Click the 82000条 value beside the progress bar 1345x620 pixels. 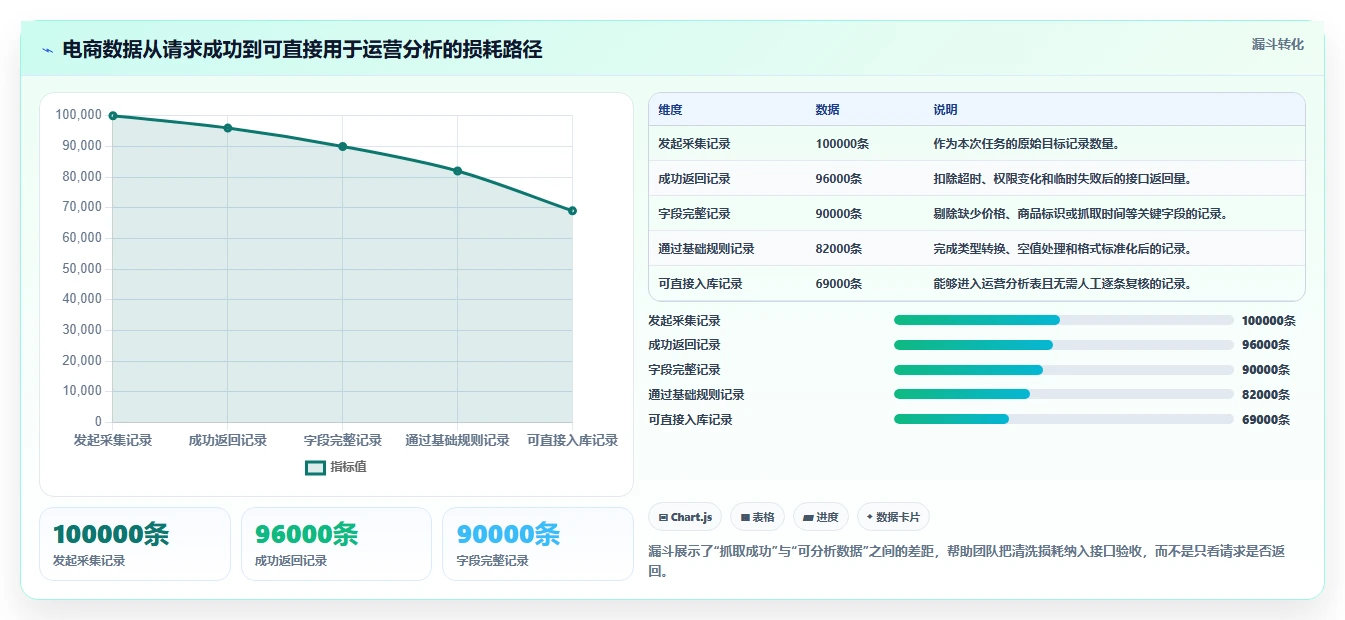point(1266,395)
